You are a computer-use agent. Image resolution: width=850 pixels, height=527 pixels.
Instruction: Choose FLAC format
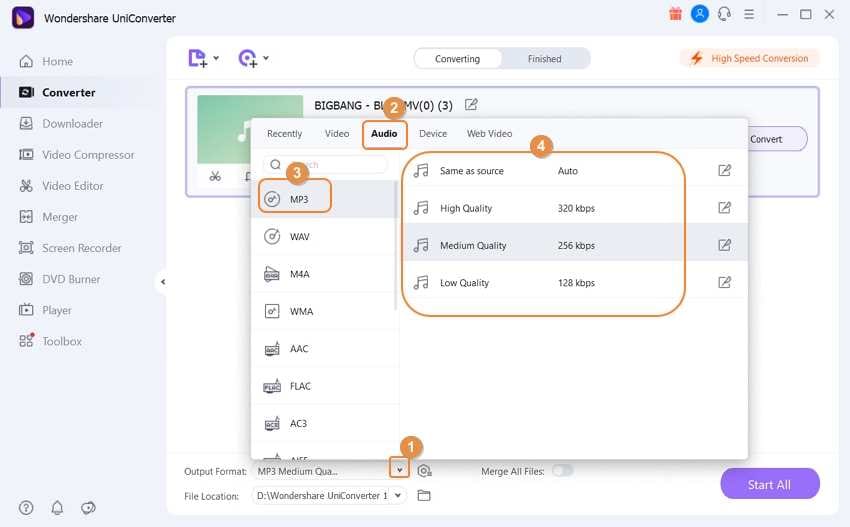click(324, 386)
